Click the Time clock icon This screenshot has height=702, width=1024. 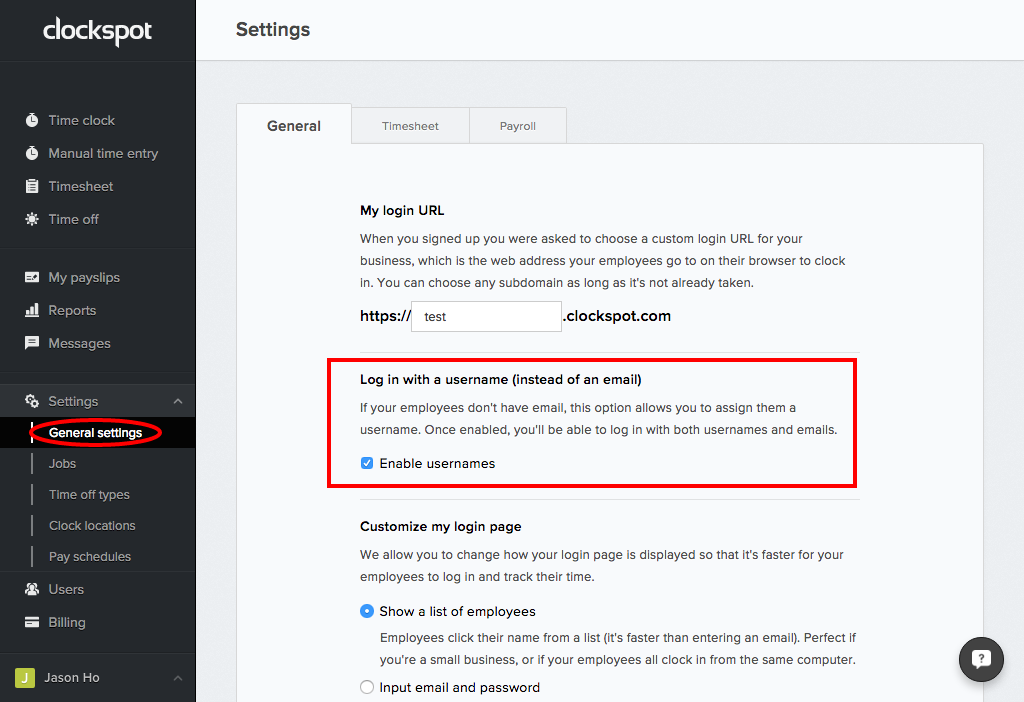32,120
